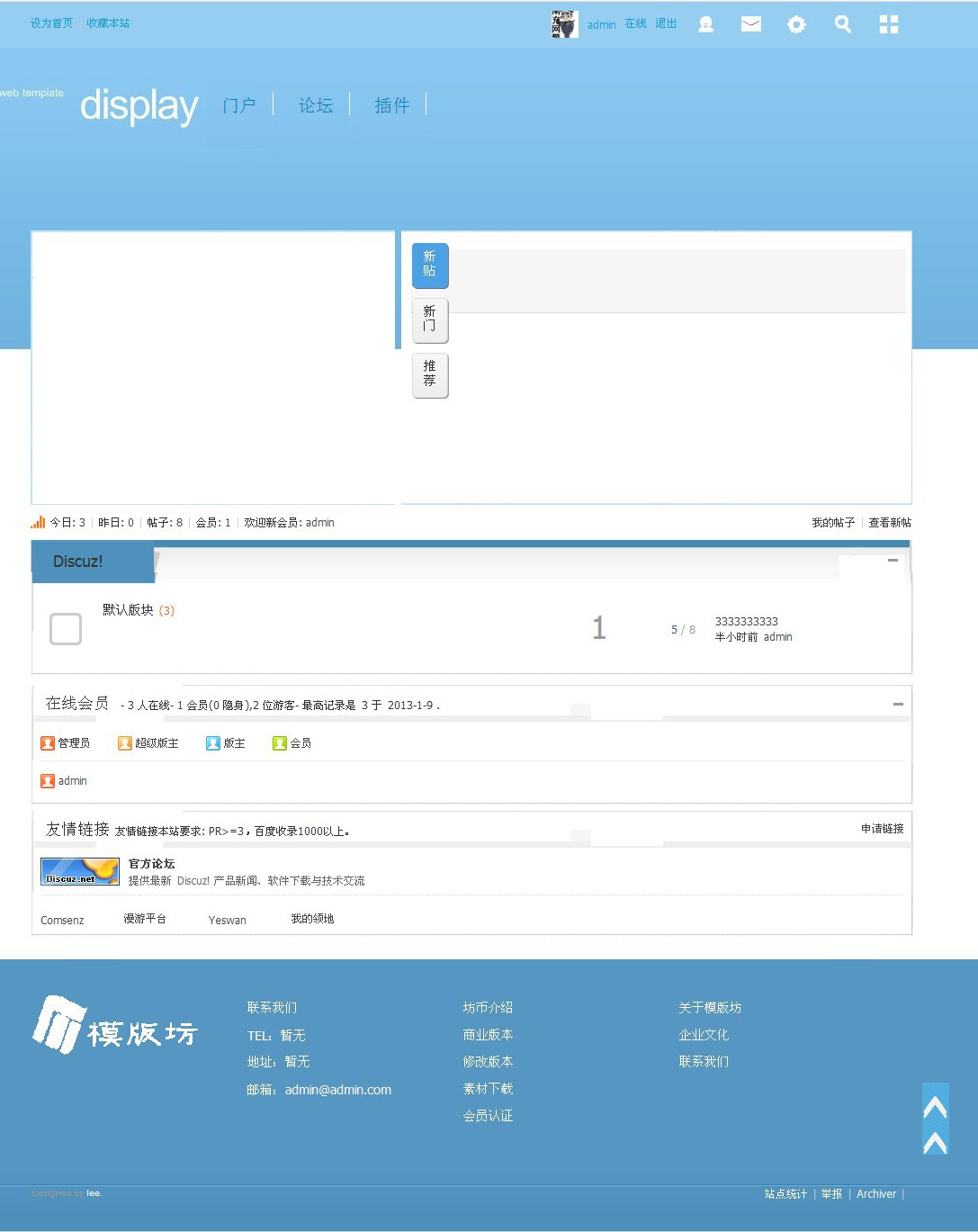The height and width of the screenshot is (1232, 978).
Task: Open the Comsenz friend link
Action: point(62,921)
